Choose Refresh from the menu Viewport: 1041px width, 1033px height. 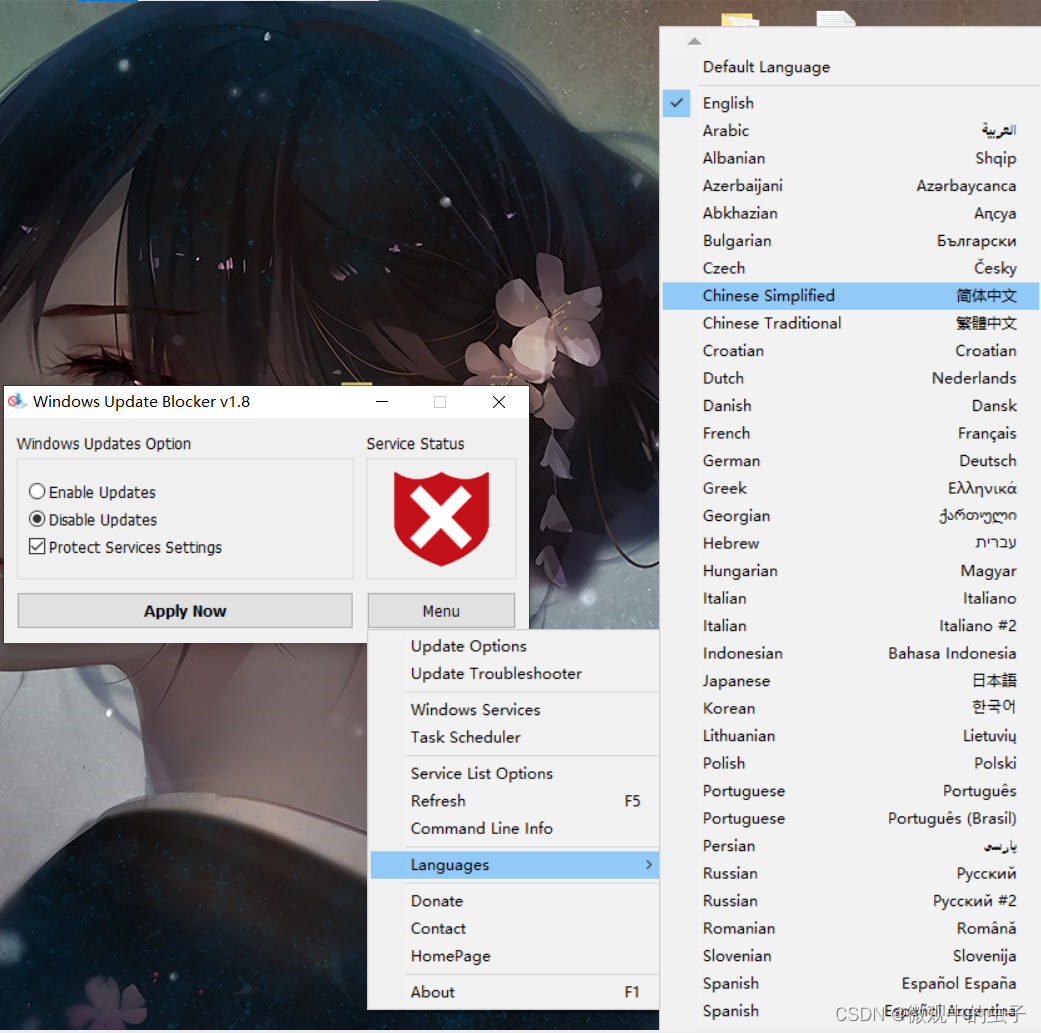coord(438,801)
